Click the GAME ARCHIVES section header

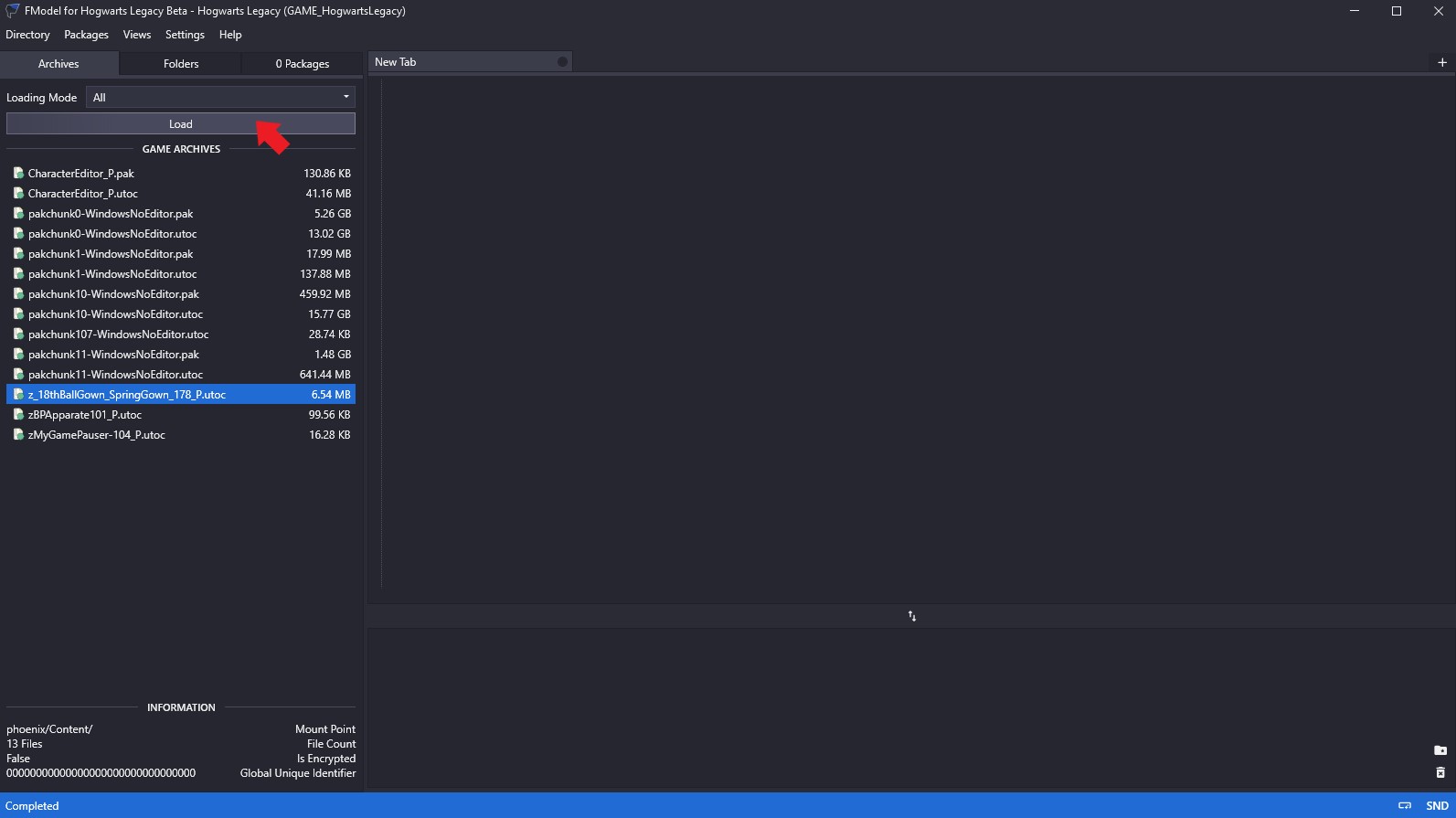click(181, 149)
